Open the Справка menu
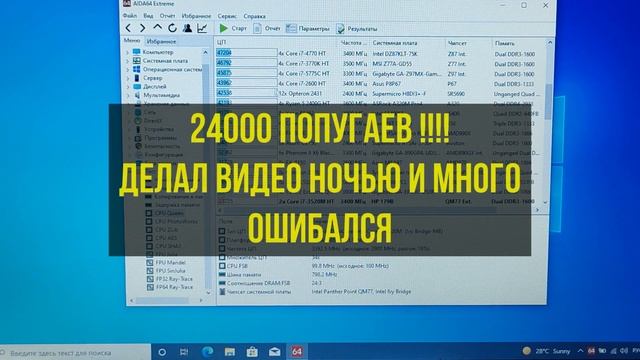The height and width of the screenshot is (360, 640). [254, 16]
